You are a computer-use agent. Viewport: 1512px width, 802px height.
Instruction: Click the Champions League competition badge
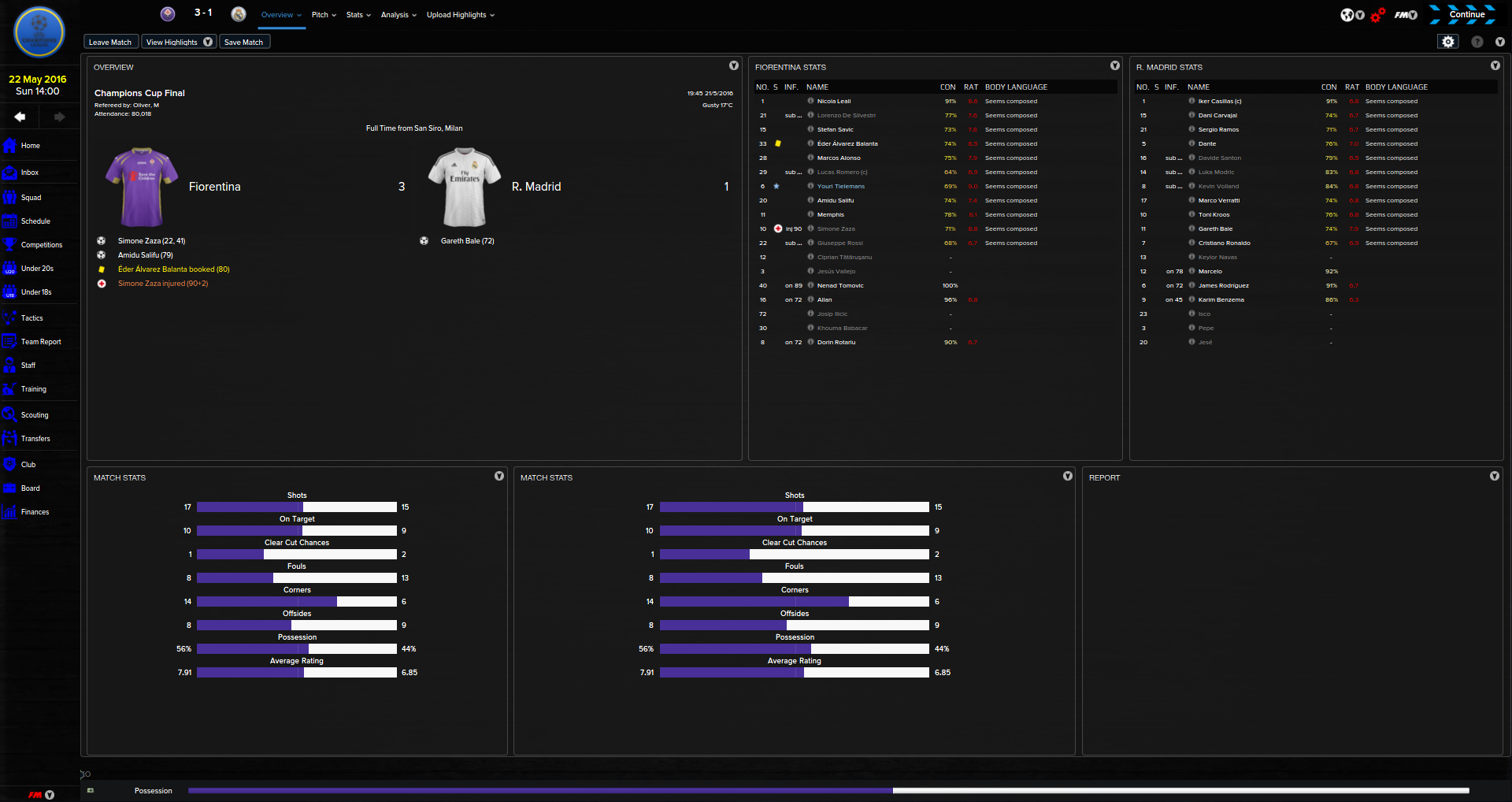[39, 32]
